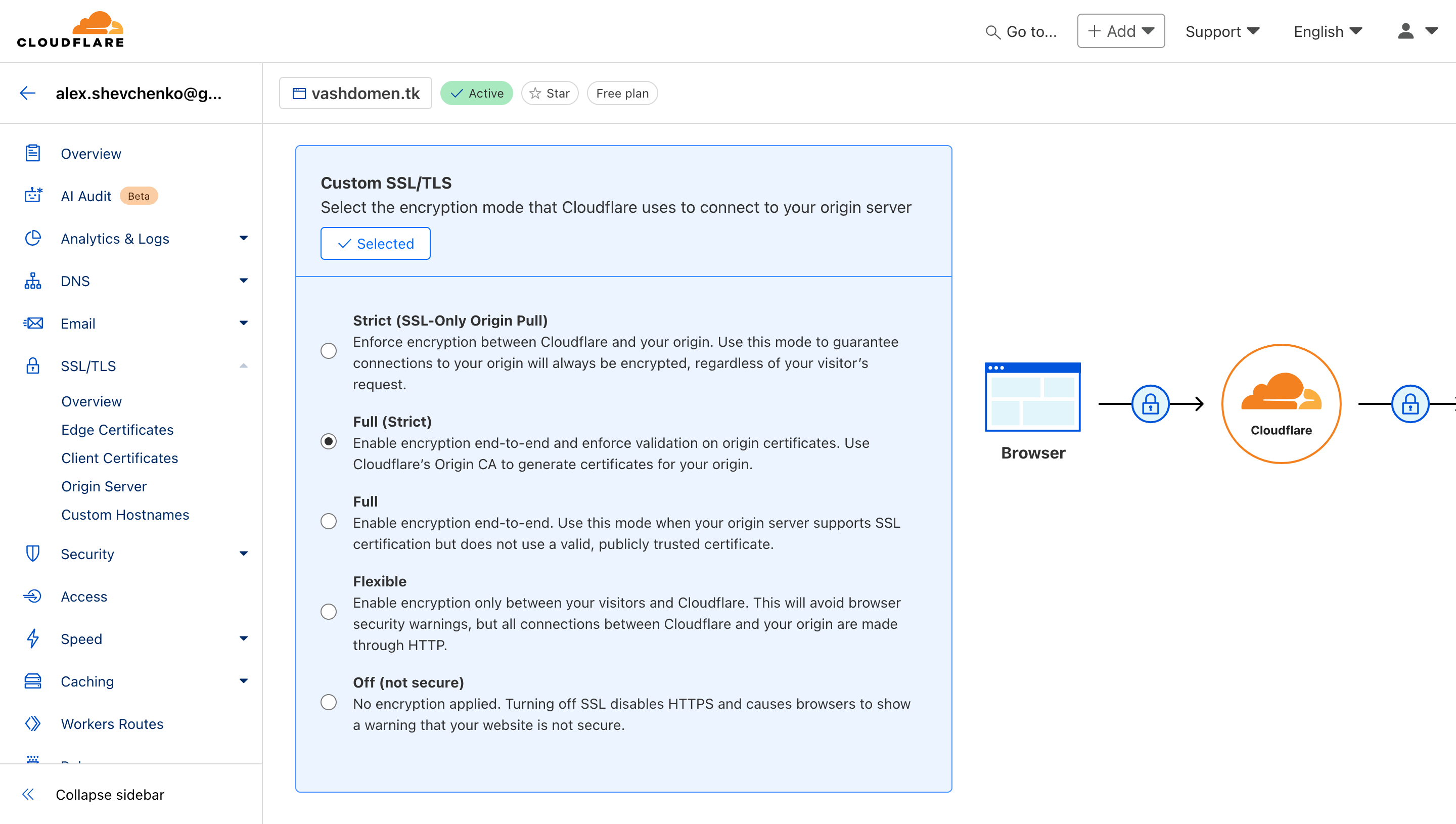Open the Access menu item
The image size is (1456, 824).
(x=84, y=596)
